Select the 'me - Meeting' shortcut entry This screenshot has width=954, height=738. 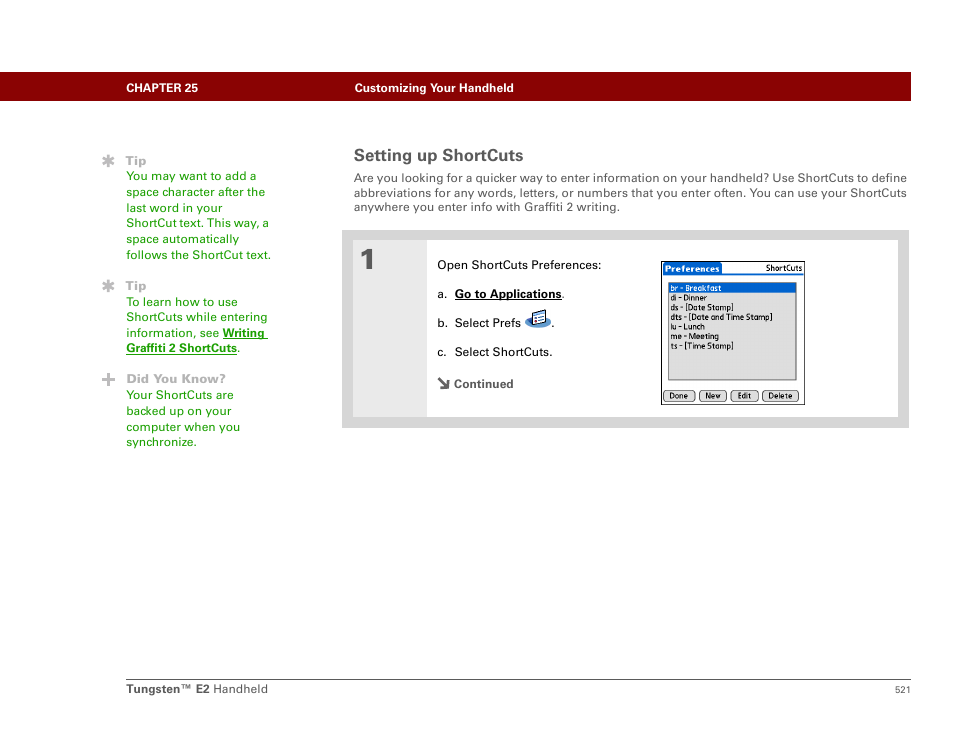(x=732, y=336)
